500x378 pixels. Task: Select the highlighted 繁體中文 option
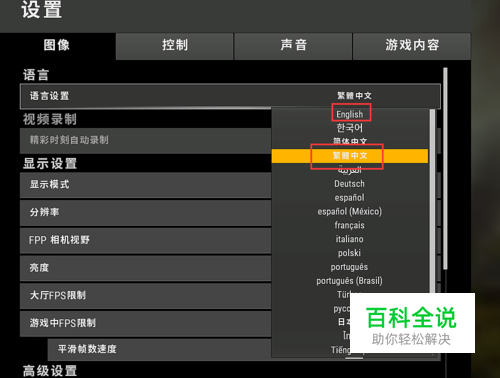pyautogui.click(x=350, y=156)
